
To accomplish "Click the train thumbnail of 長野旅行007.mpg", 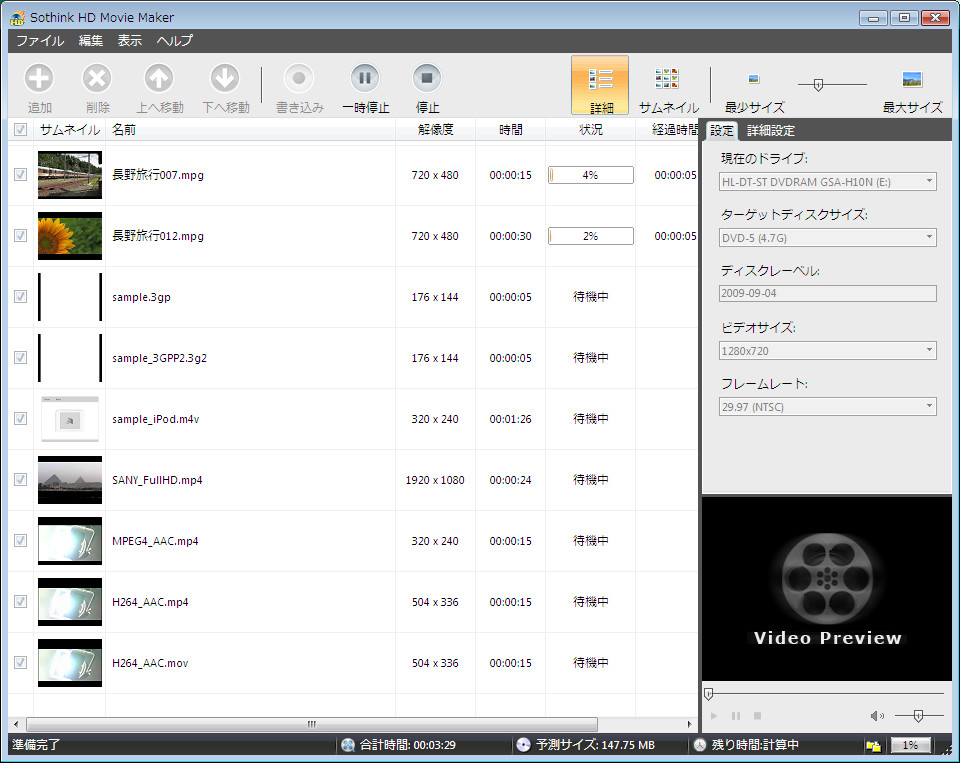I will pyautogui.click(x=70, y=175).
